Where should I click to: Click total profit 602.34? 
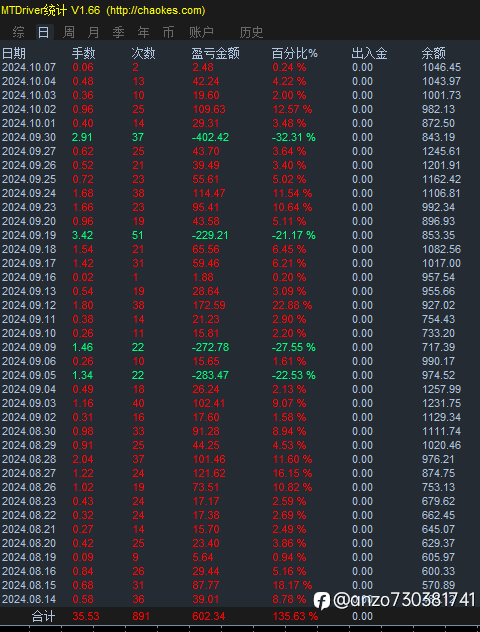click(x=209, y=616)
